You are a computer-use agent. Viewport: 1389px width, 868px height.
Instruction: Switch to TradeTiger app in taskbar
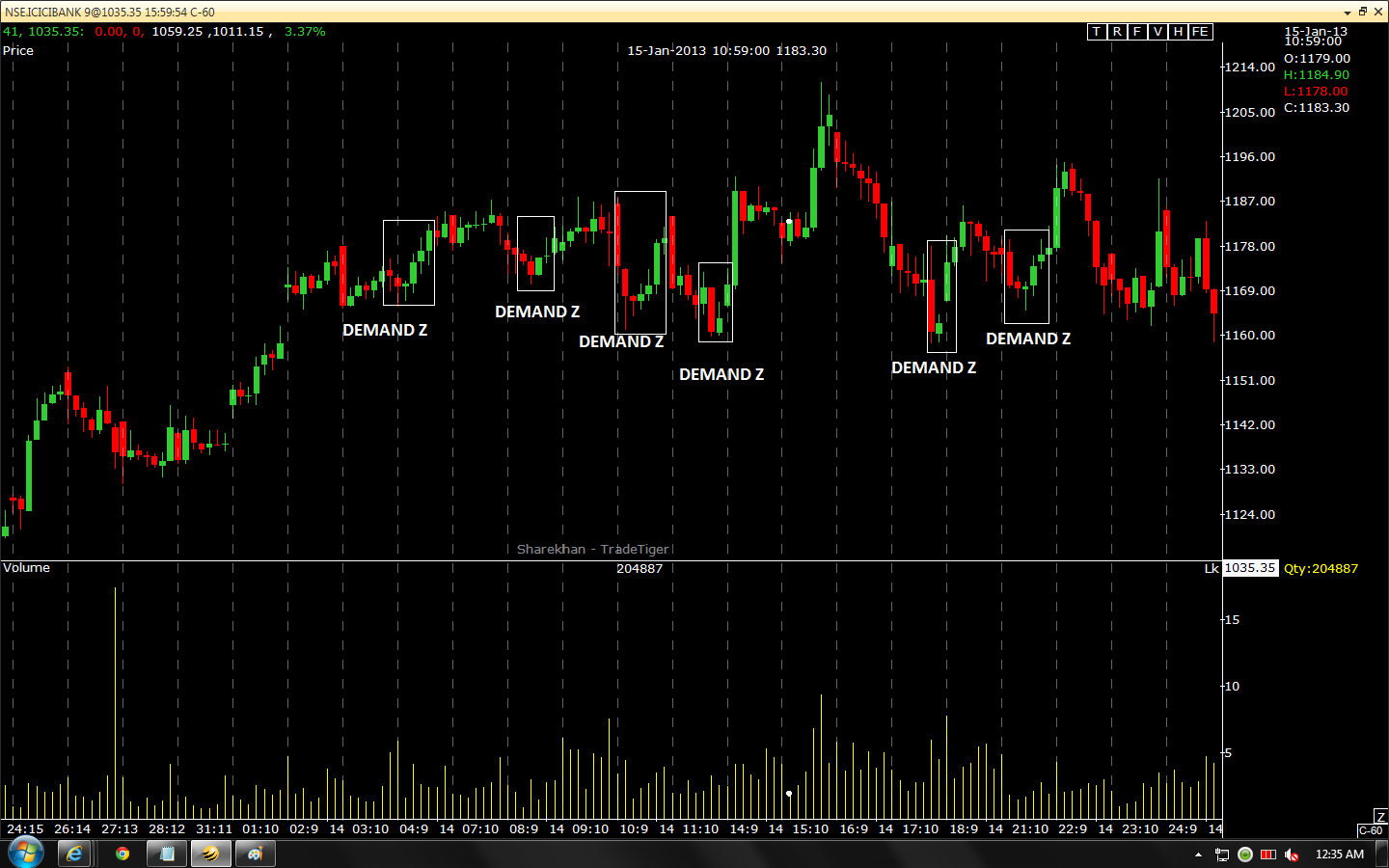(x=210, y=854)
